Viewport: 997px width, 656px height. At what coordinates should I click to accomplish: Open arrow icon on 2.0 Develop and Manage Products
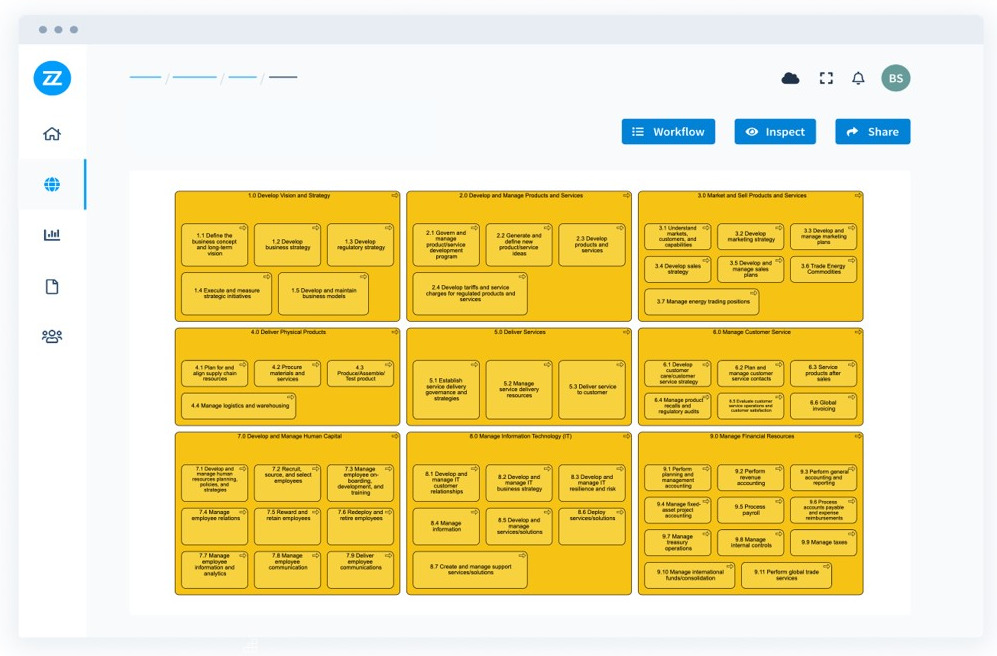click(x=626, y=196)
